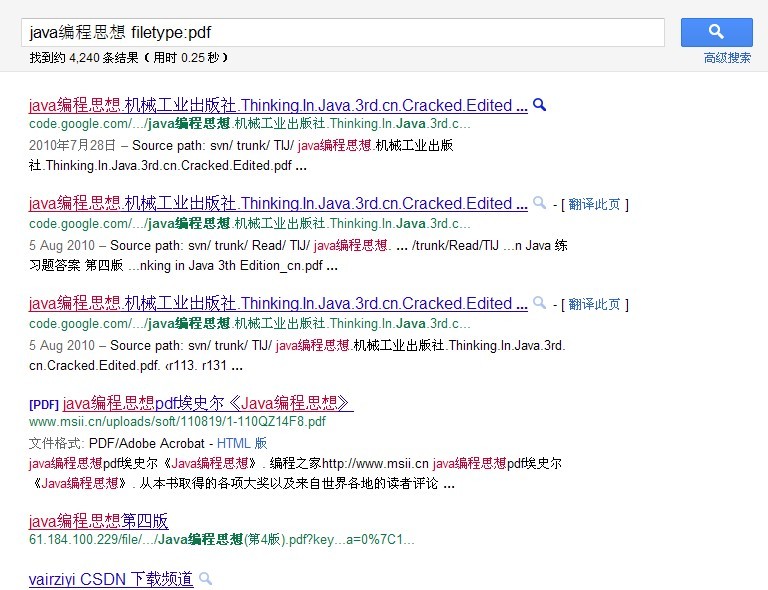768x590 pixels.
Task: Click the 文件格式: PDF/Adobe Acrobat text
Action: (117, 444)
